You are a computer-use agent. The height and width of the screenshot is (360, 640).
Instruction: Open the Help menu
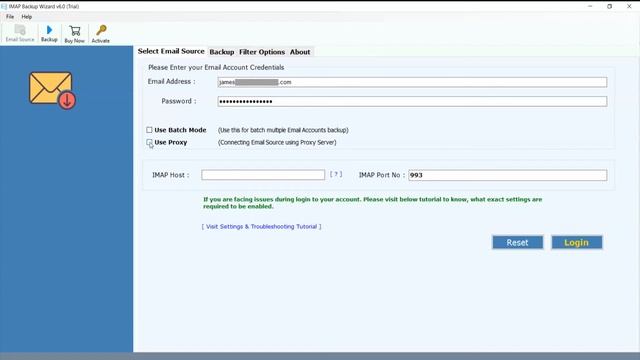[27, 17]
